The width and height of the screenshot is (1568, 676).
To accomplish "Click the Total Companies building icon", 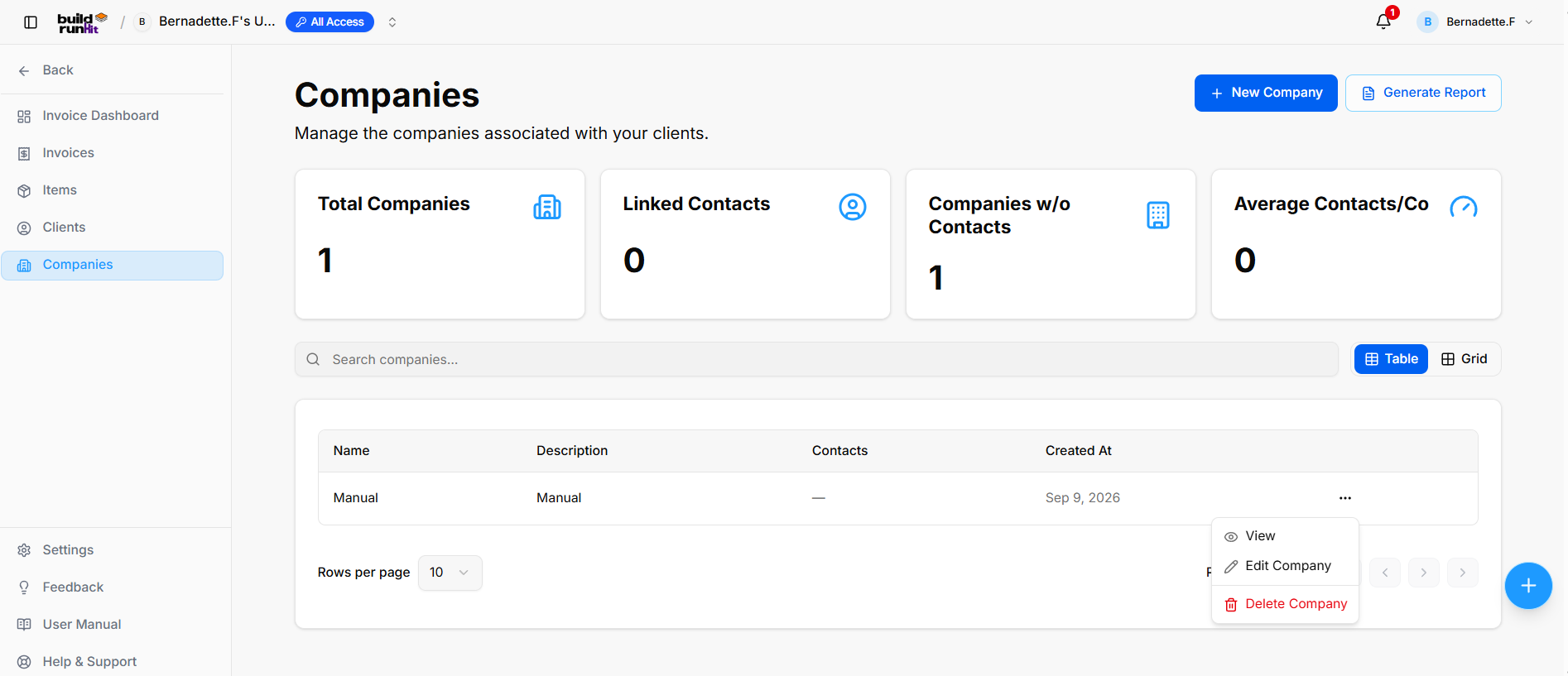I will click(x=547, y=207).
